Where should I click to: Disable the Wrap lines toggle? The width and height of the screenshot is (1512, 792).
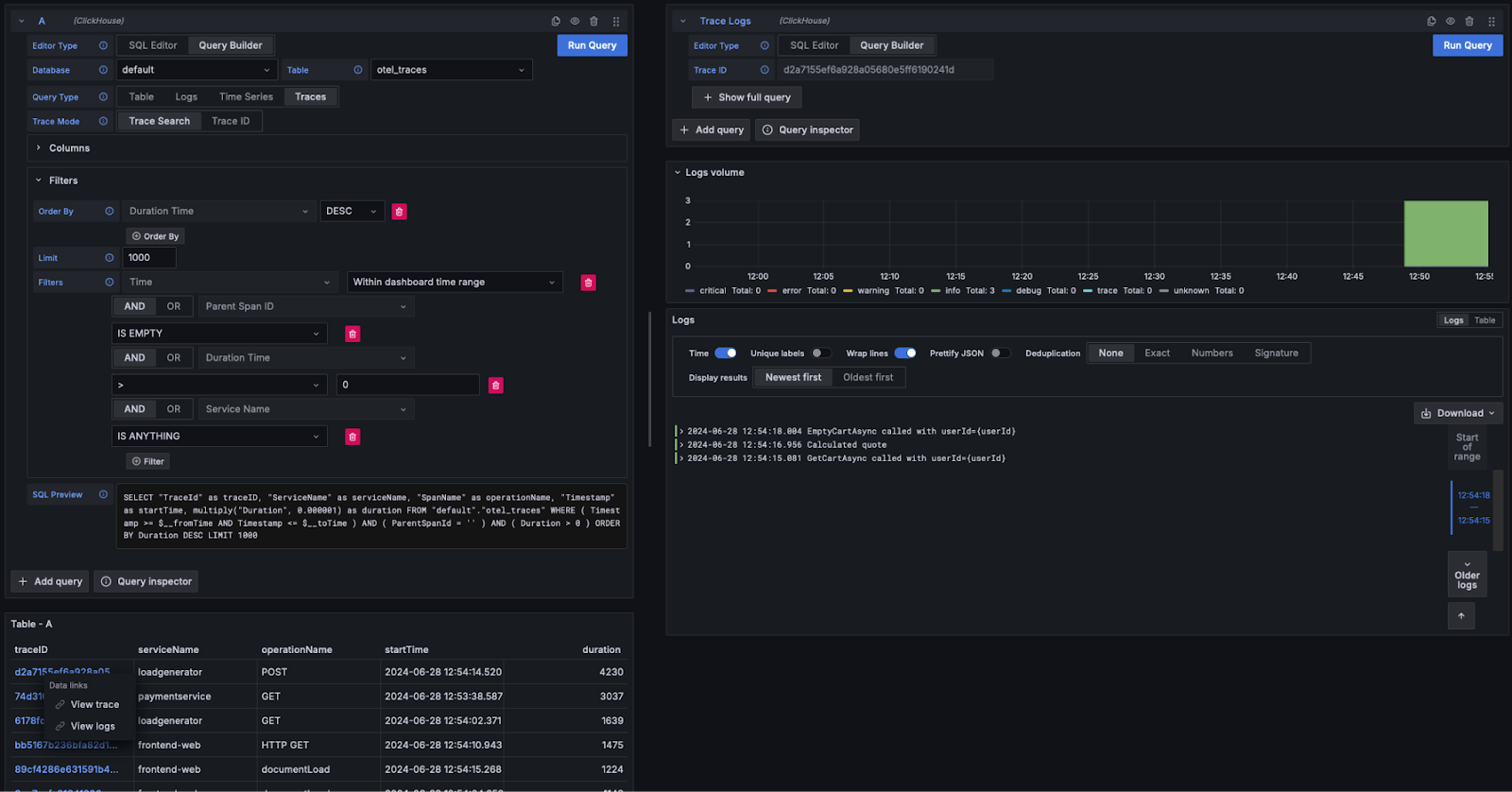904,353
